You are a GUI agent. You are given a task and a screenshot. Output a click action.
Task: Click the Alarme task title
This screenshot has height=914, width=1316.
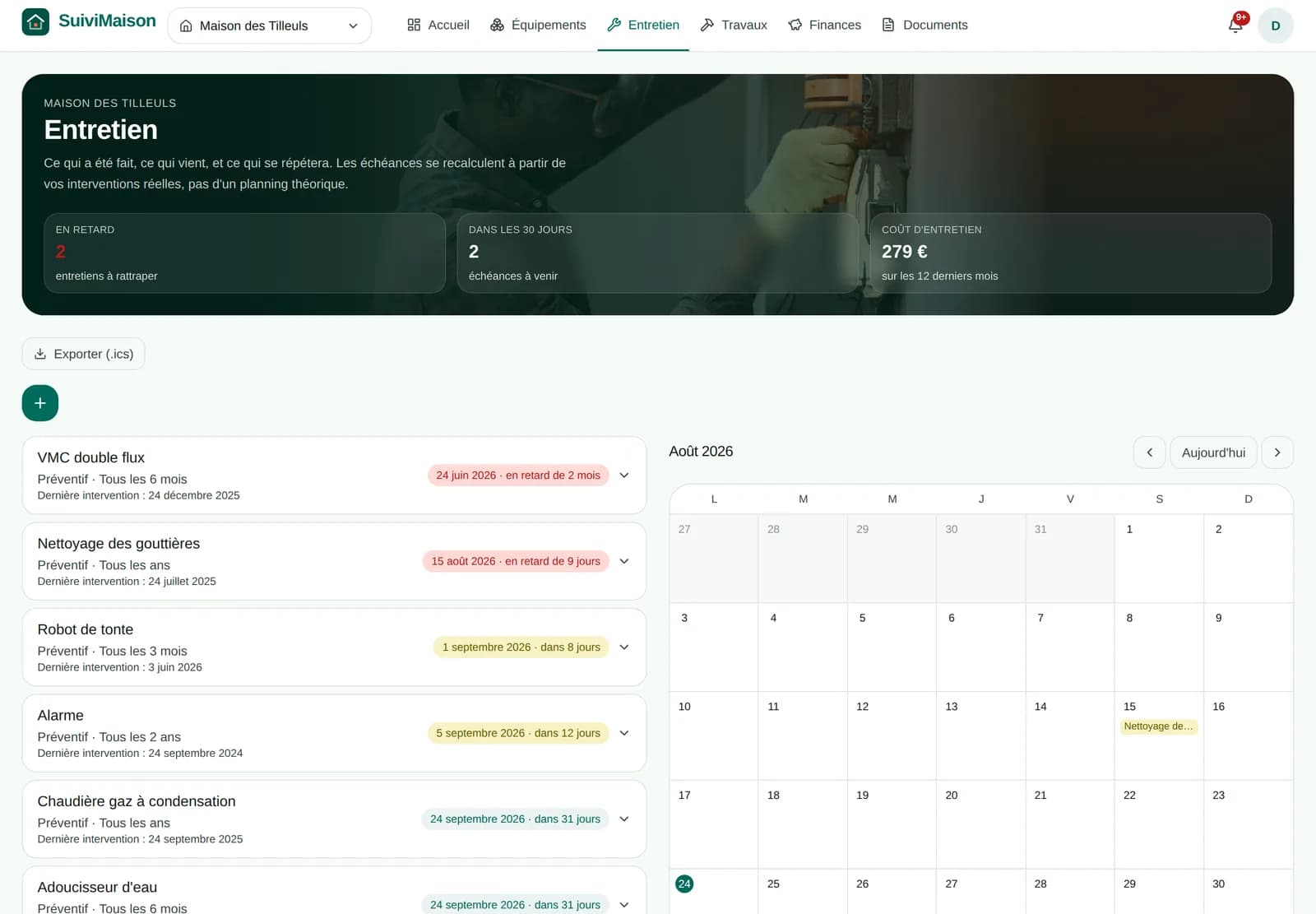pyautogui.click(x=61, y=716)
